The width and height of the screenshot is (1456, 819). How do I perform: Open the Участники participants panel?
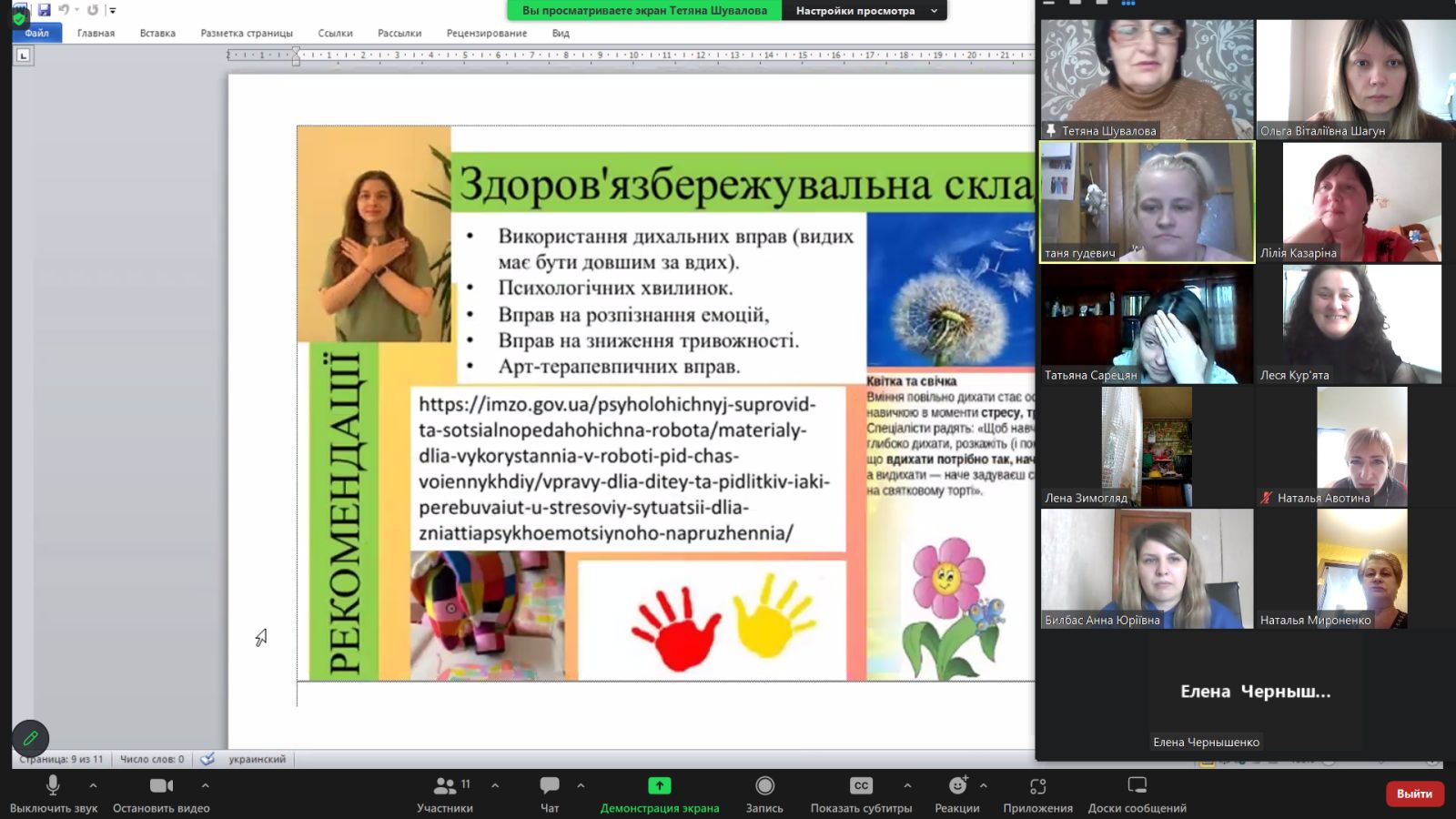tap(445, 786)
